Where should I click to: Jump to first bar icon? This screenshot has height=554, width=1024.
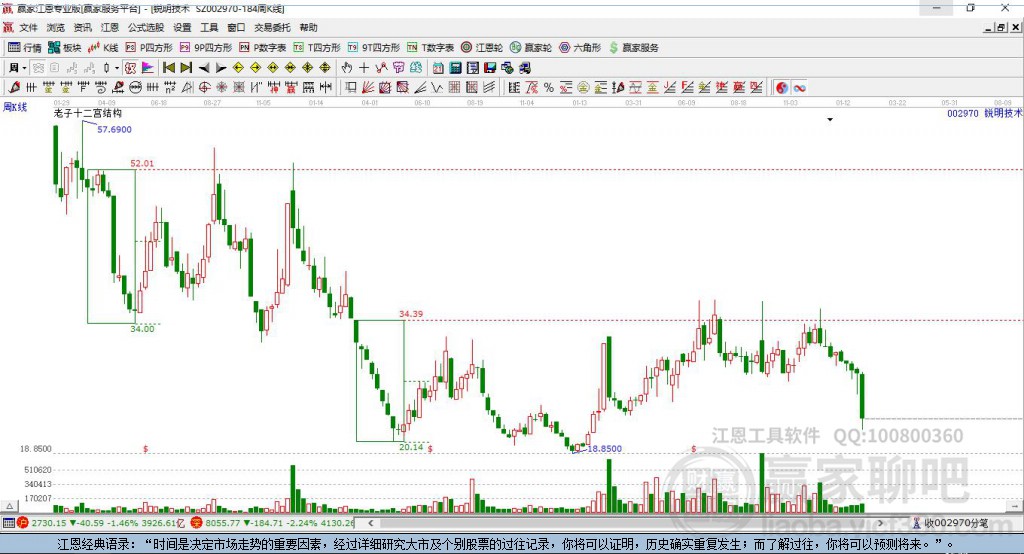pyautogui.click(x=168, y=68)
